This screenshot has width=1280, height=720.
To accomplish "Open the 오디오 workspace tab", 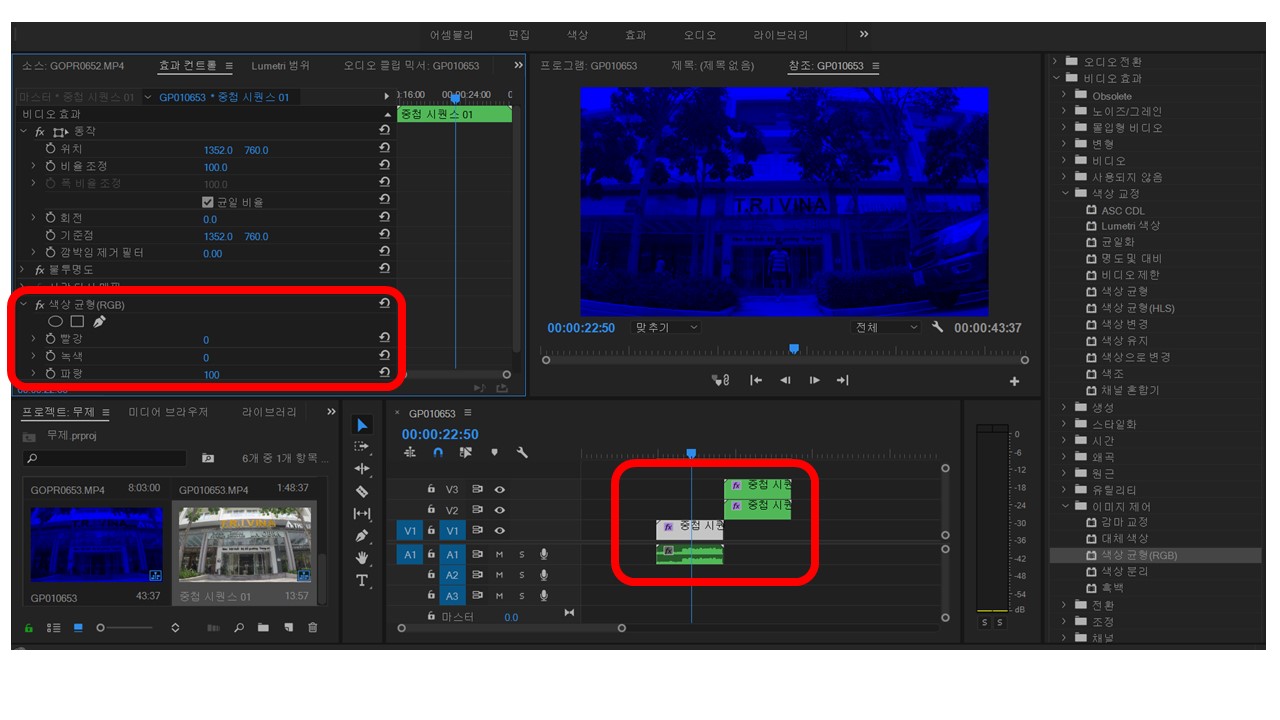I will click(x=700, y=35).
